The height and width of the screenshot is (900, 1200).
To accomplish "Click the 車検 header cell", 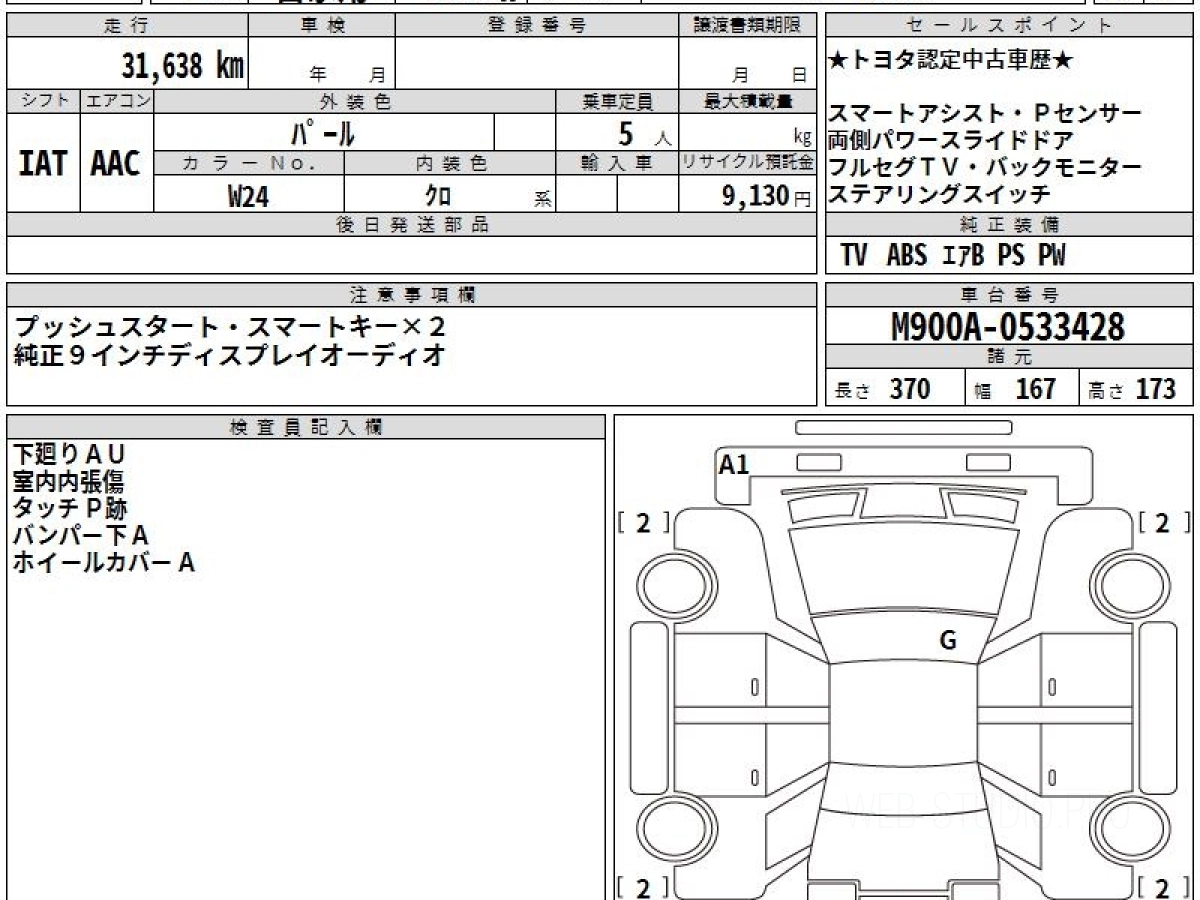I will 322,26.
